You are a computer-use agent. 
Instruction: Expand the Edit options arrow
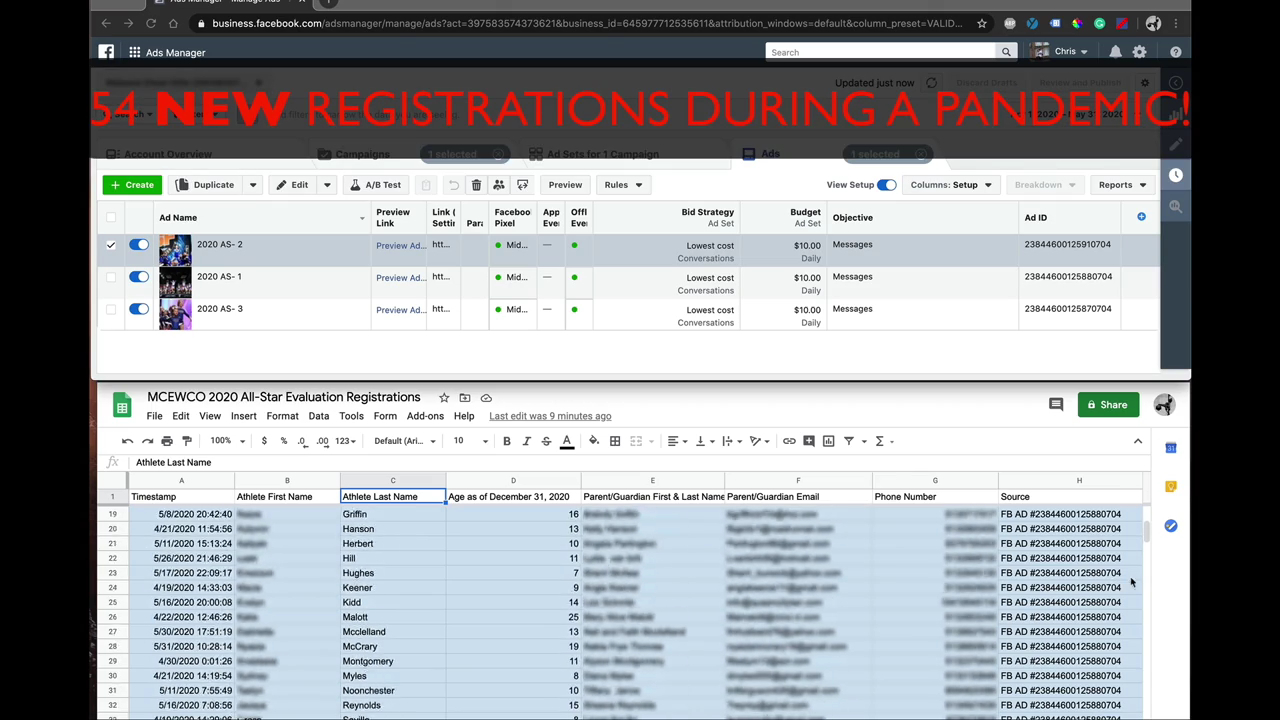pyautogui.click(x=326, y=185)
